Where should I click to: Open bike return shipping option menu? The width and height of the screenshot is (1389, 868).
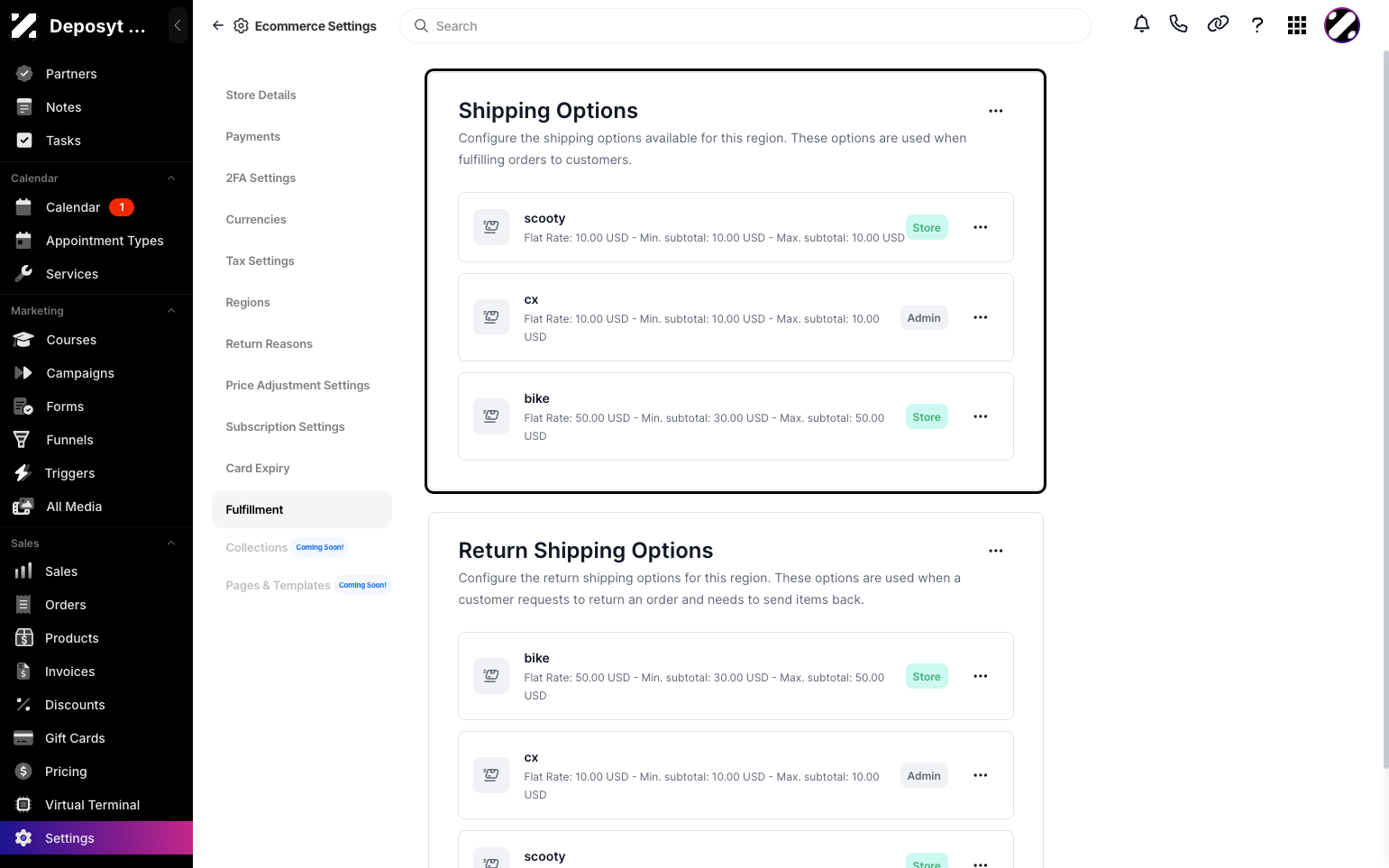(981, 676)
